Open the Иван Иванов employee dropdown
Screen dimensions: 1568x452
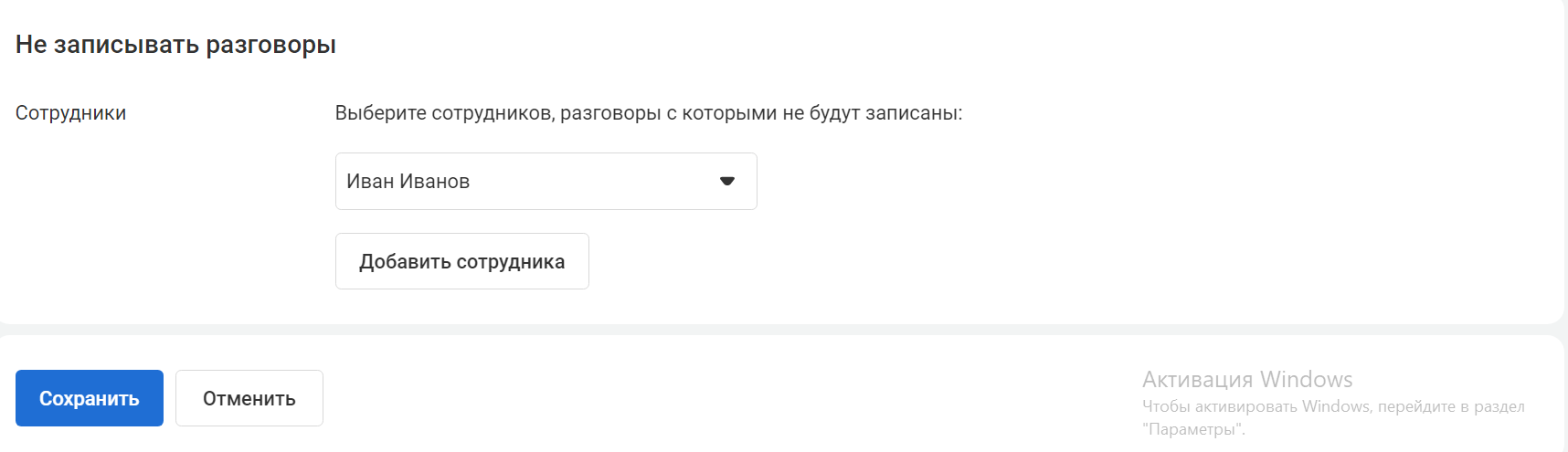tap(546, 182)
